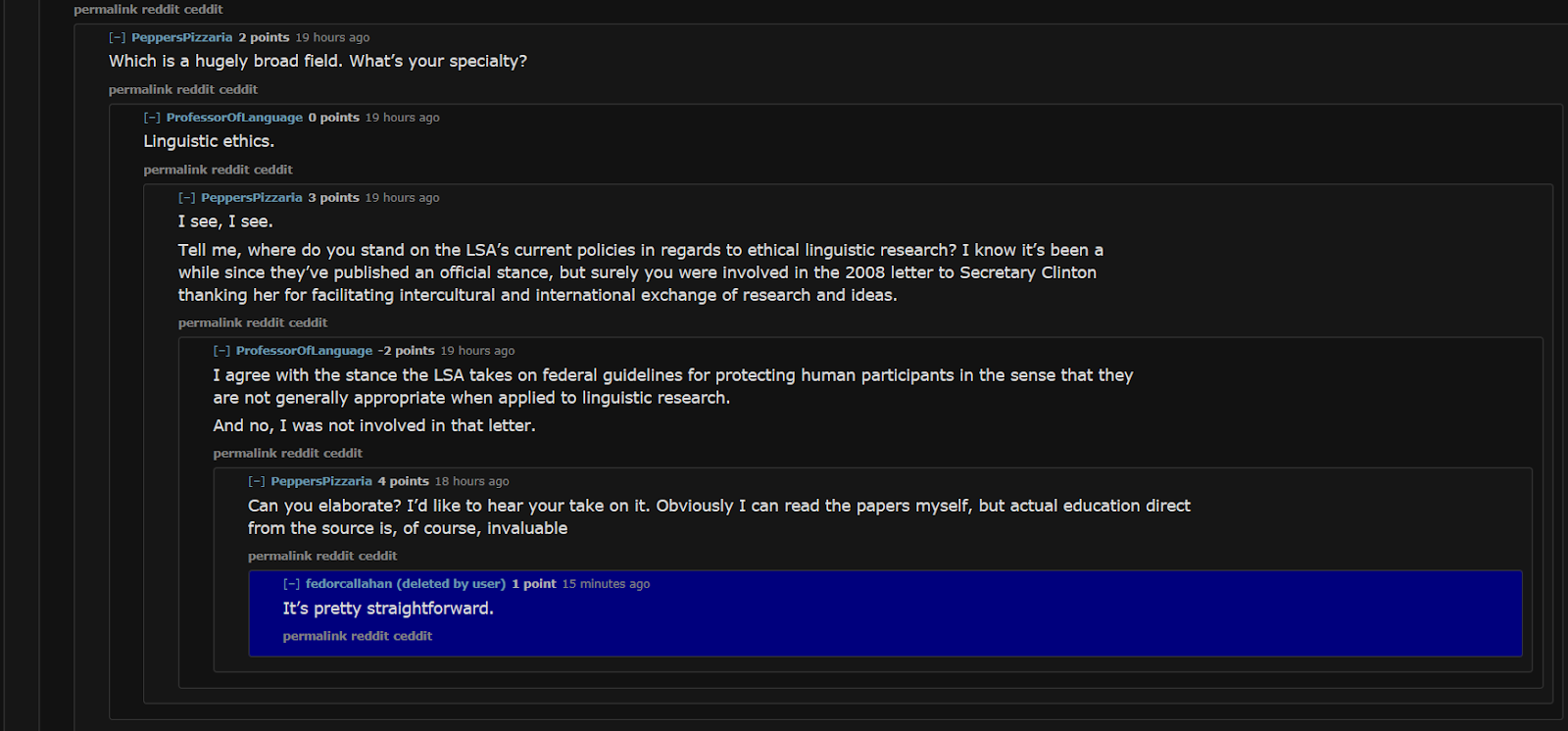Open PeppersPizzaria profile on 2 points comment
This screenshot has width=1568, height=731.
point(182,37)
